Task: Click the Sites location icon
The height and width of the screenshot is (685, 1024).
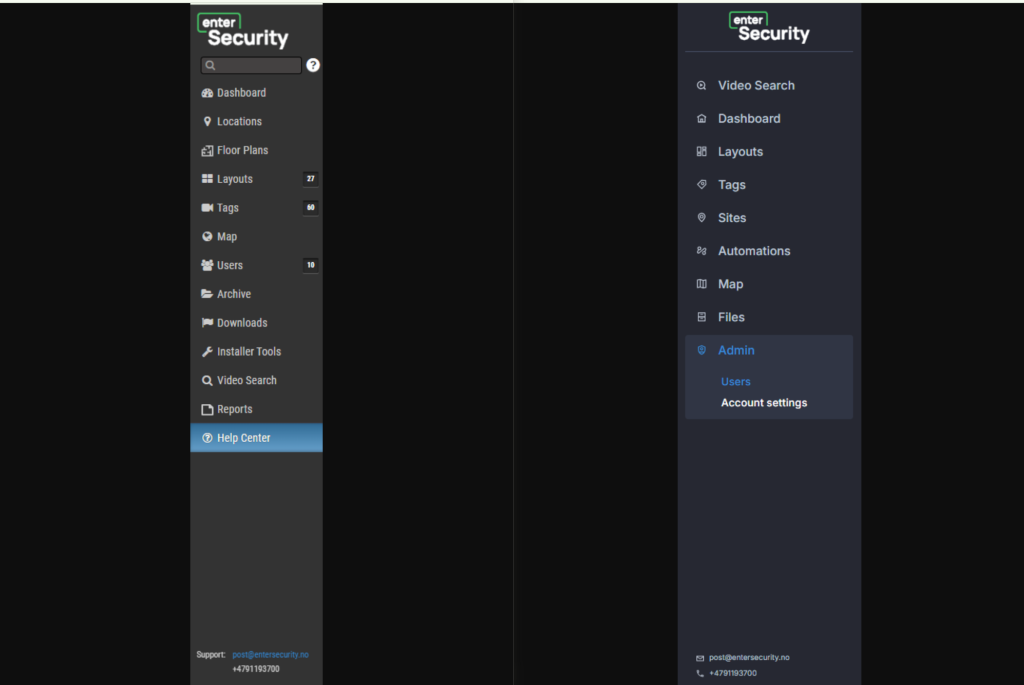Action: (x=701, y=218)
